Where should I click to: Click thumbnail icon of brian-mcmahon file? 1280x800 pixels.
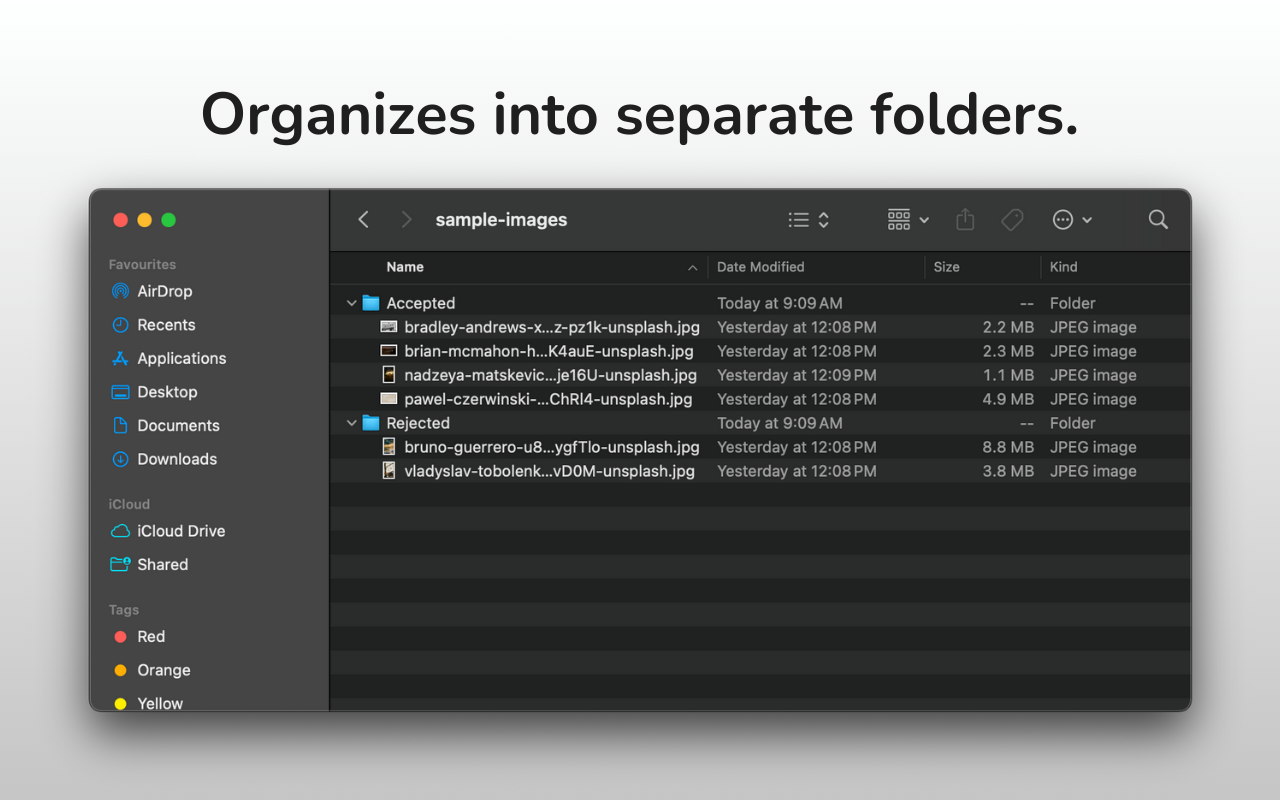(x=389, y=351)
